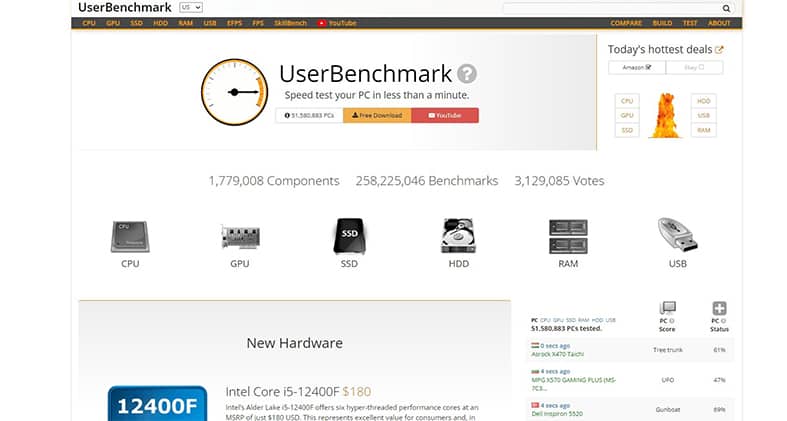Click flag icon of Asrock X470 Taichi entry
787x421 pixels.
click(535, 345)
